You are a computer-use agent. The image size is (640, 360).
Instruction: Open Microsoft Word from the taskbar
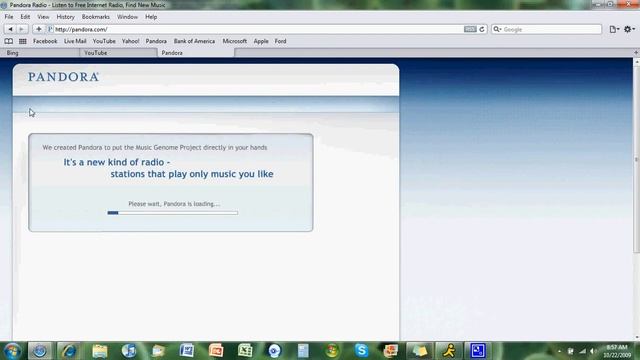tap(187, 351)
